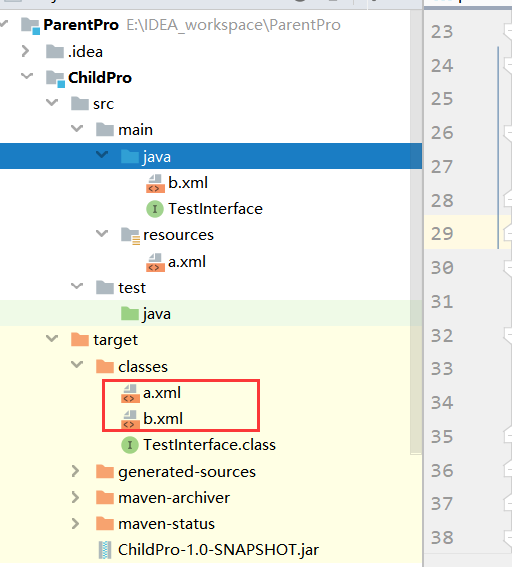This screenshot has width=512, height=567.
Task: Click the orange target folder icon
Action: click(80, 340)
